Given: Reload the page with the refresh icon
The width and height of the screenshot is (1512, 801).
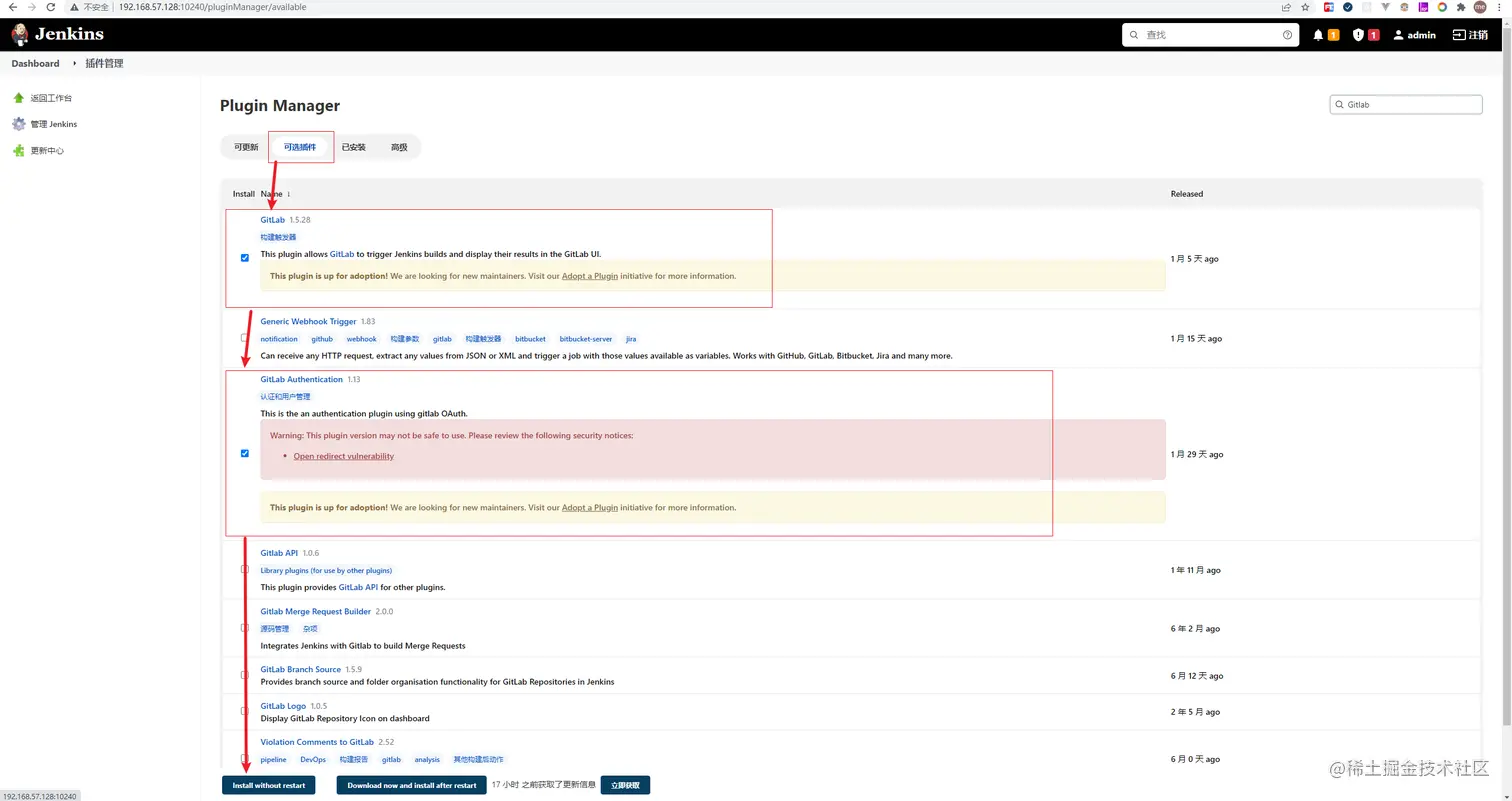Looking at the screenshot, I should click(x=52, y=7).
